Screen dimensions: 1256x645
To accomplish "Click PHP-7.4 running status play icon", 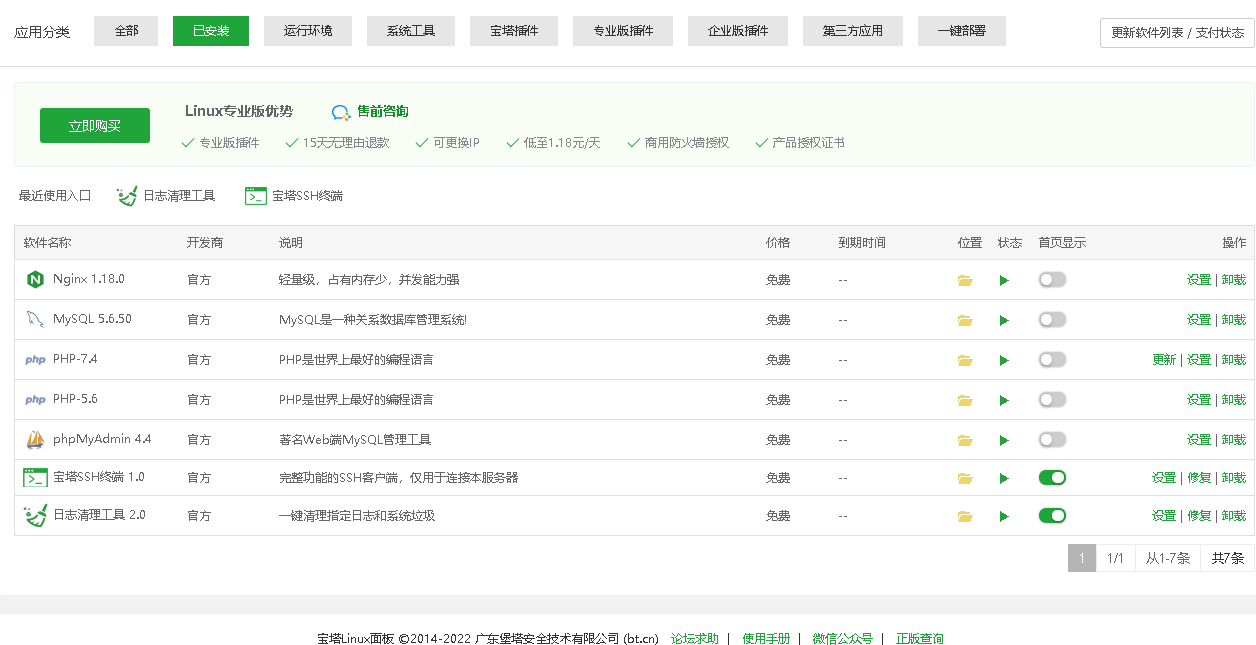I will [x=1004, y=360].
